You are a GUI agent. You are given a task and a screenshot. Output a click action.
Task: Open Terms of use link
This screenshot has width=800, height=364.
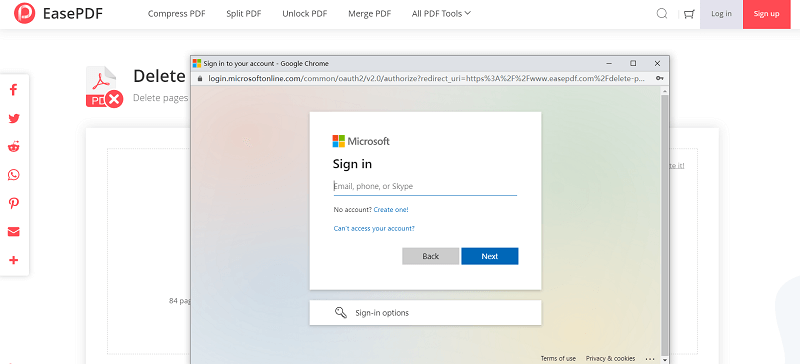coord(558,358)
